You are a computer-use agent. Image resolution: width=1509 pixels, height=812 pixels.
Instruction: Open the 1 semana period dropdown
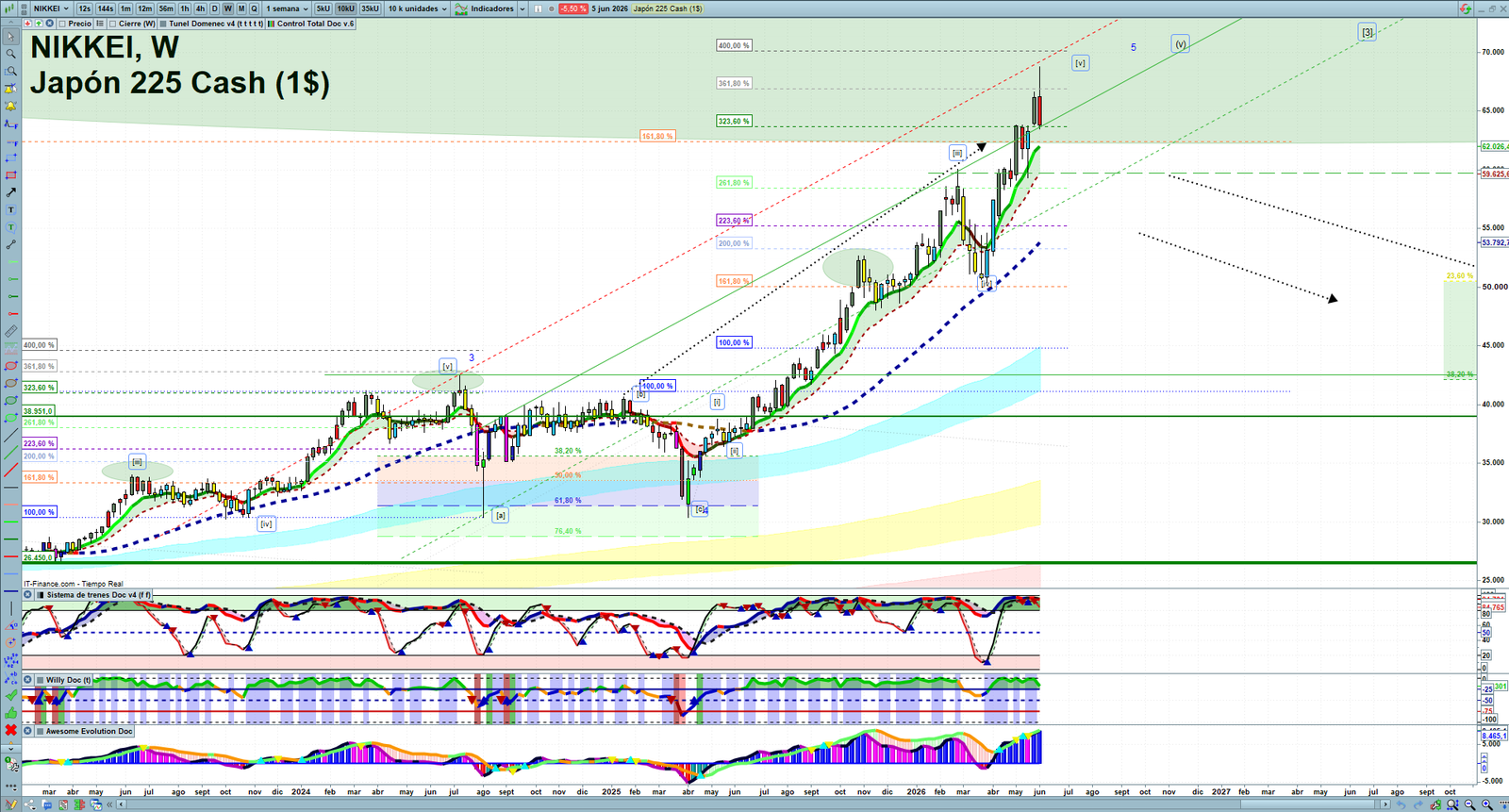point(287,8)
